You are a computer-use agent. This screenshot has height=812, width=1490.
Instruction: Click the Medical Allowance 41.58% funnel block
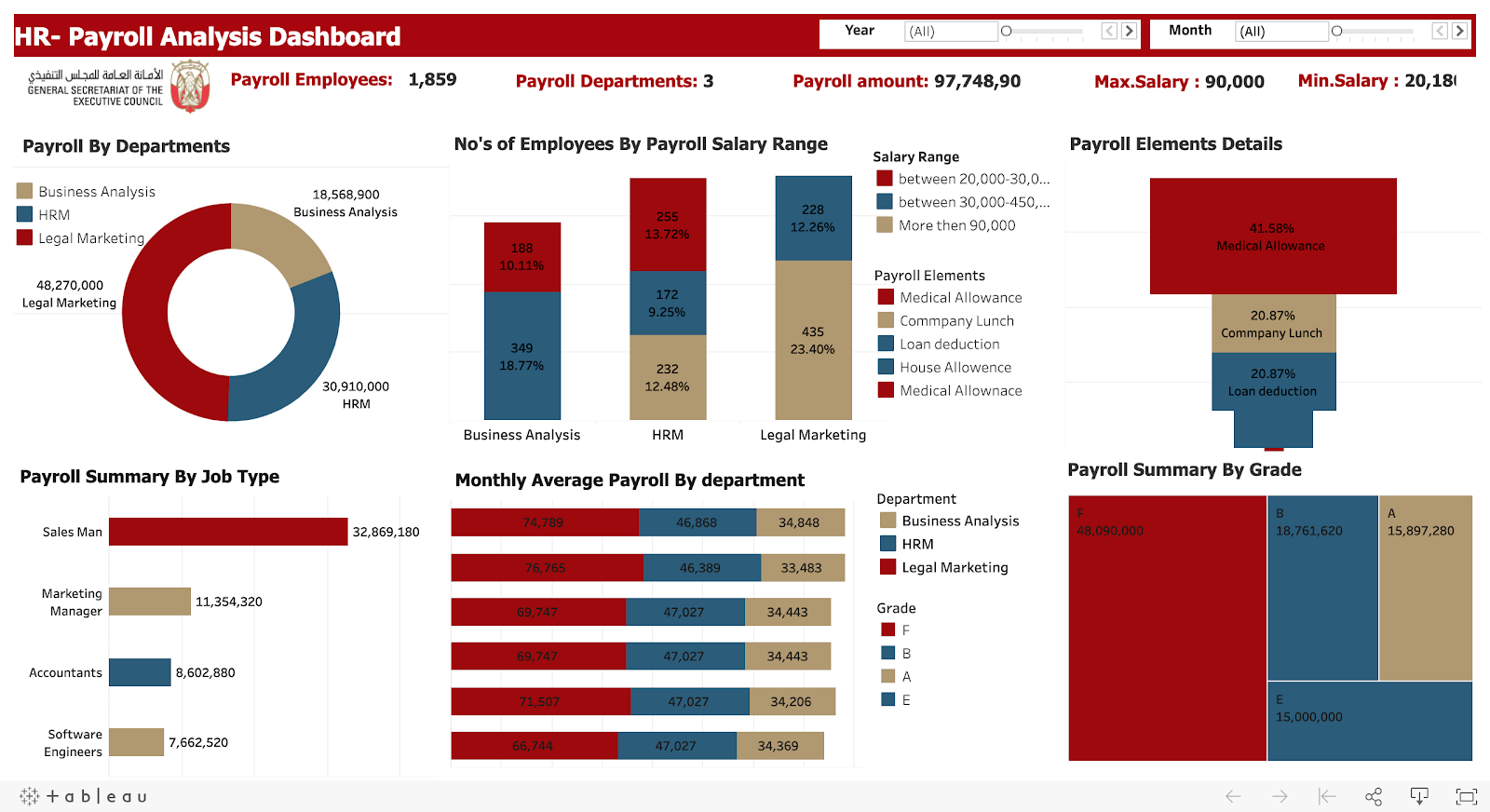pyautogui.click(x=1273, y=237)
